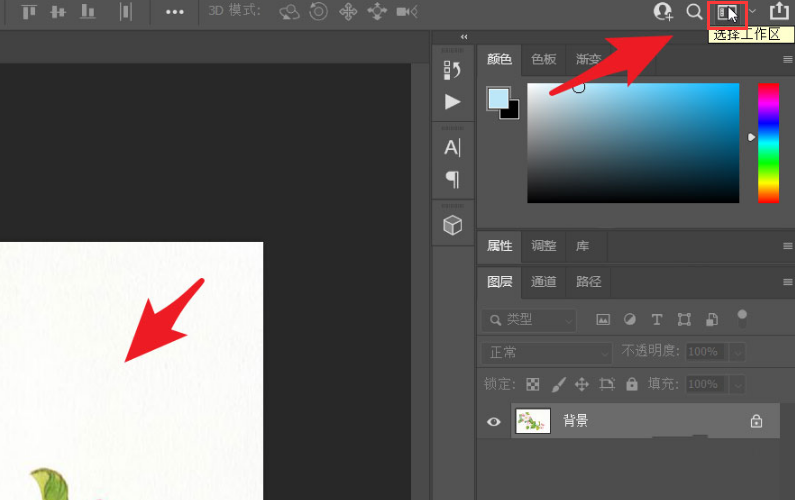Open the properties panel flyout menu
The height and width of the screenshot is (500, 795).
pos(787,246)
